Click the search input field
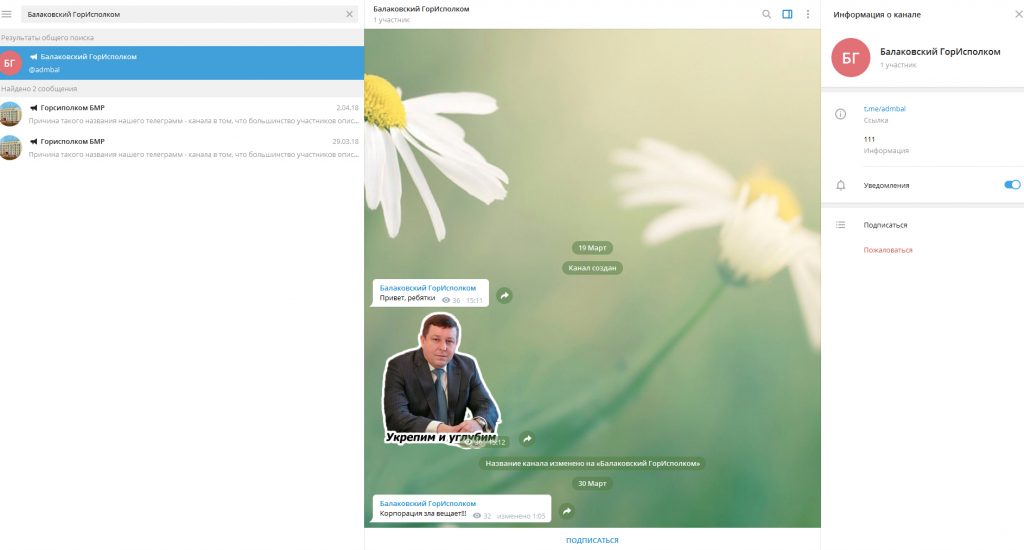This screenshot has width=1024, height=550. [x=180, y=14]
